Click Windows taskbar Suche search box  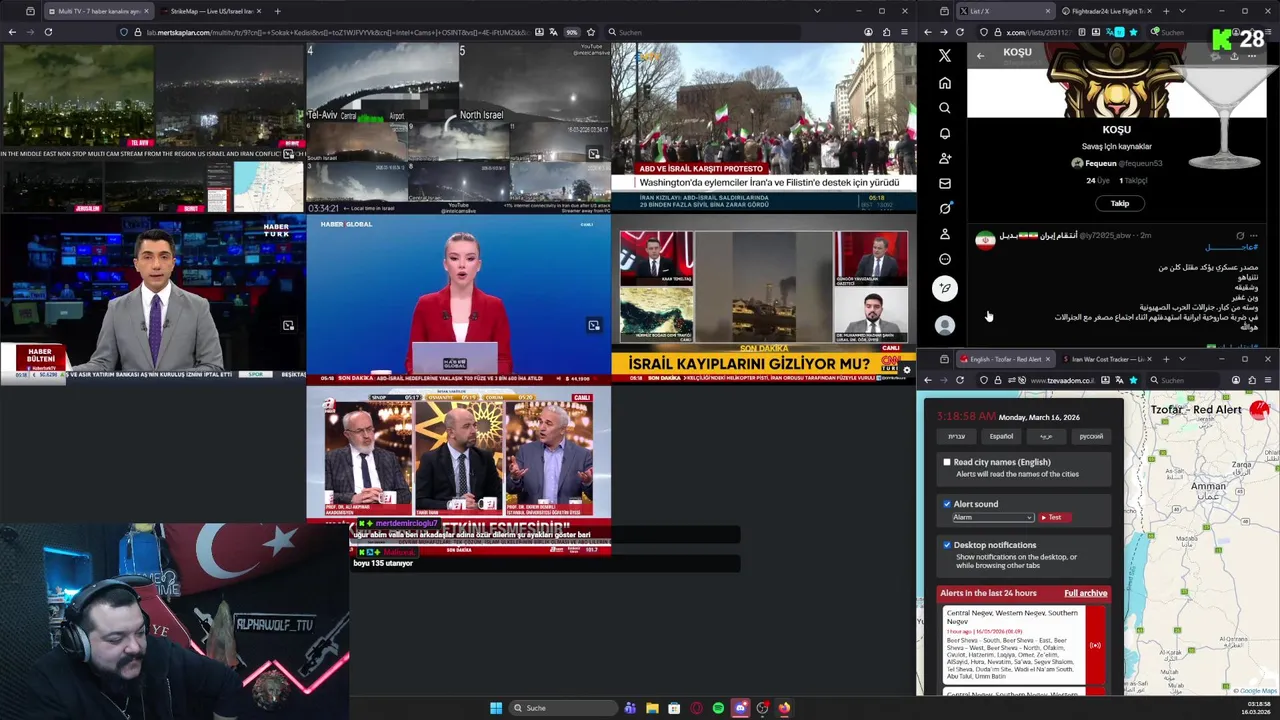tap(563, 708)
